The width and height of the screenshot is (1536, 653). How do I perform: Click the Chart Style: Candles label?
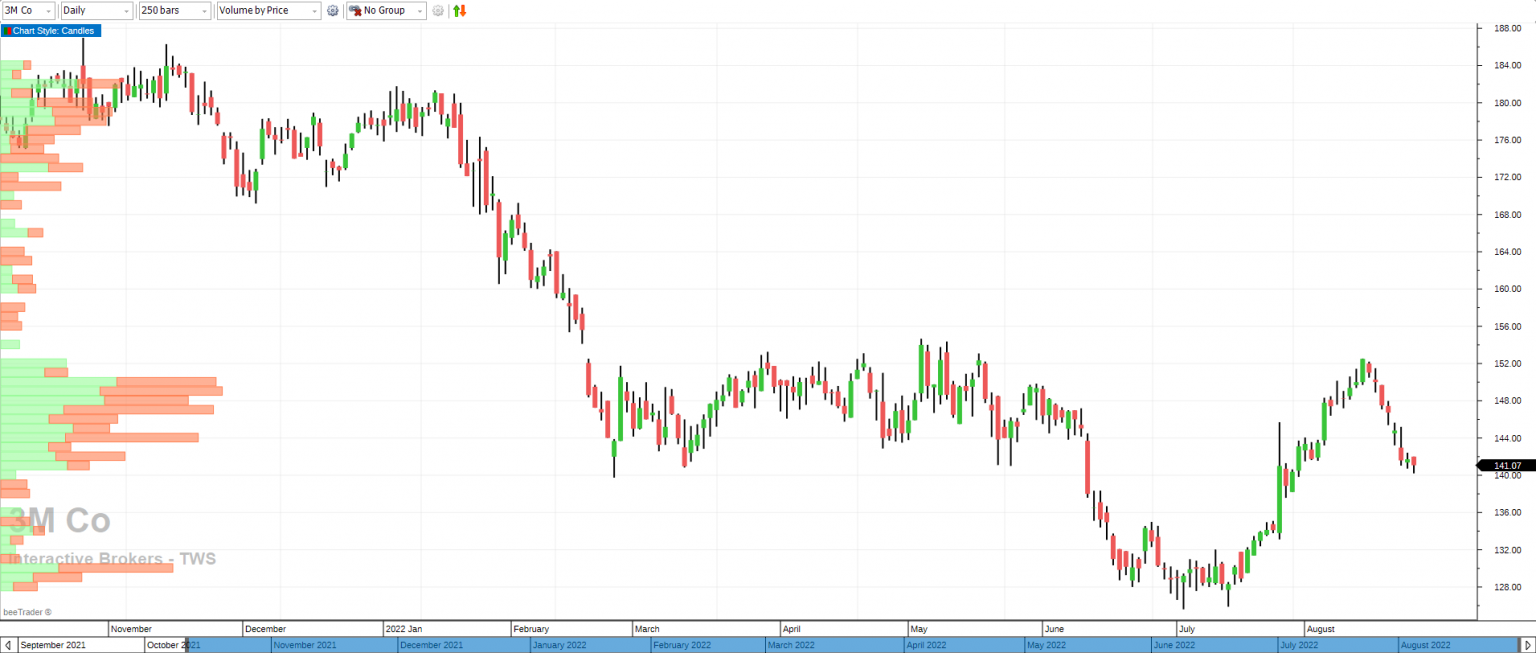pyautogui.click(x=53, y=31)
